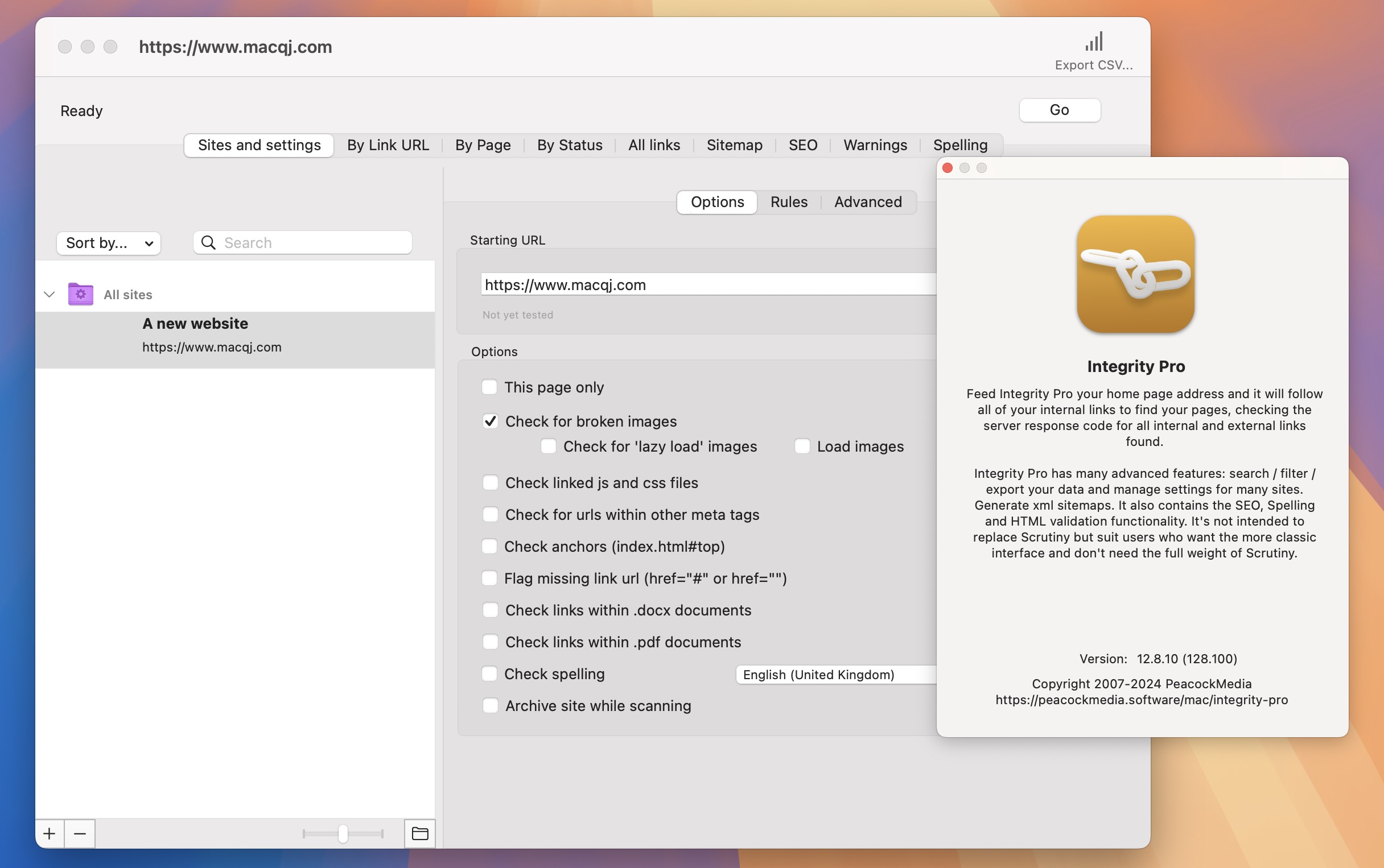Enable Check links within .pdf documents

coord(490,642)
